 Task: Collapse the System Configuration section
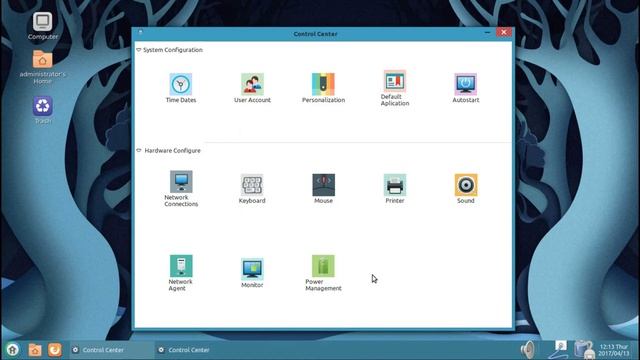(139, 50)
